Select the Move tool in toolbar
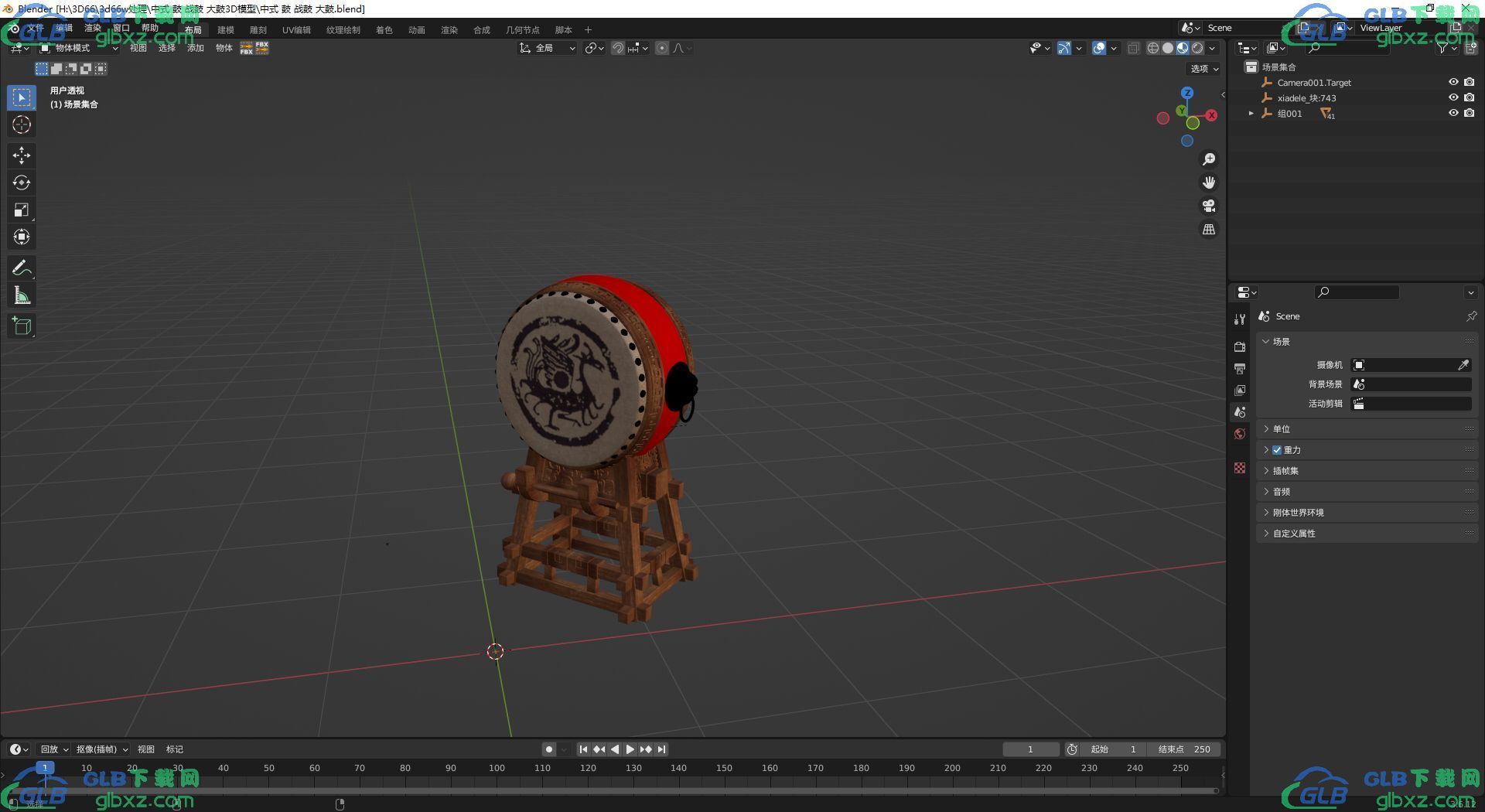Screen dimensions: 1485x812 [x=22, y=155]
